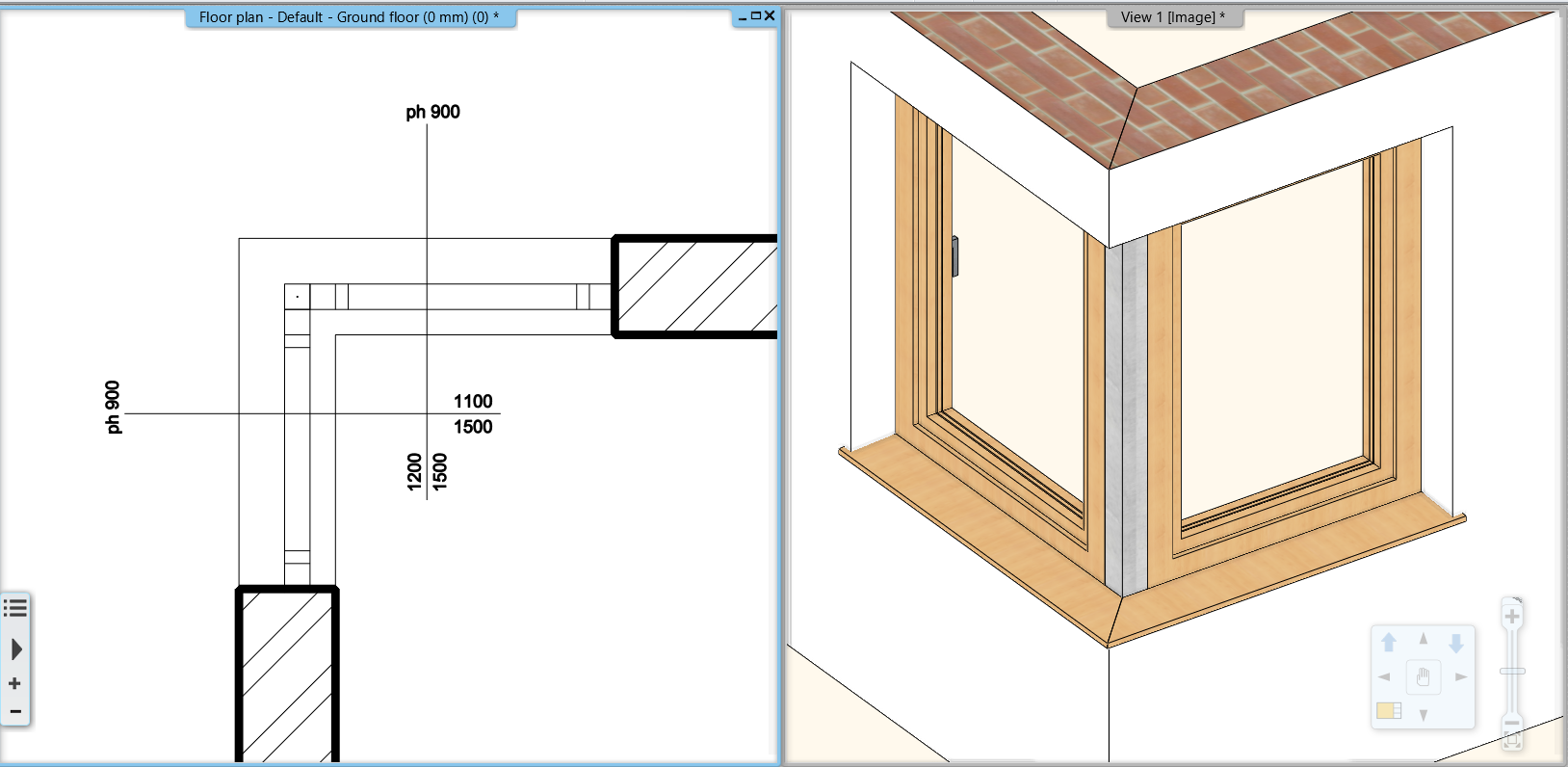Activate the View 1 [Image] tab
This screenshot has width=1568, height=767.
tap(1172, 17)
